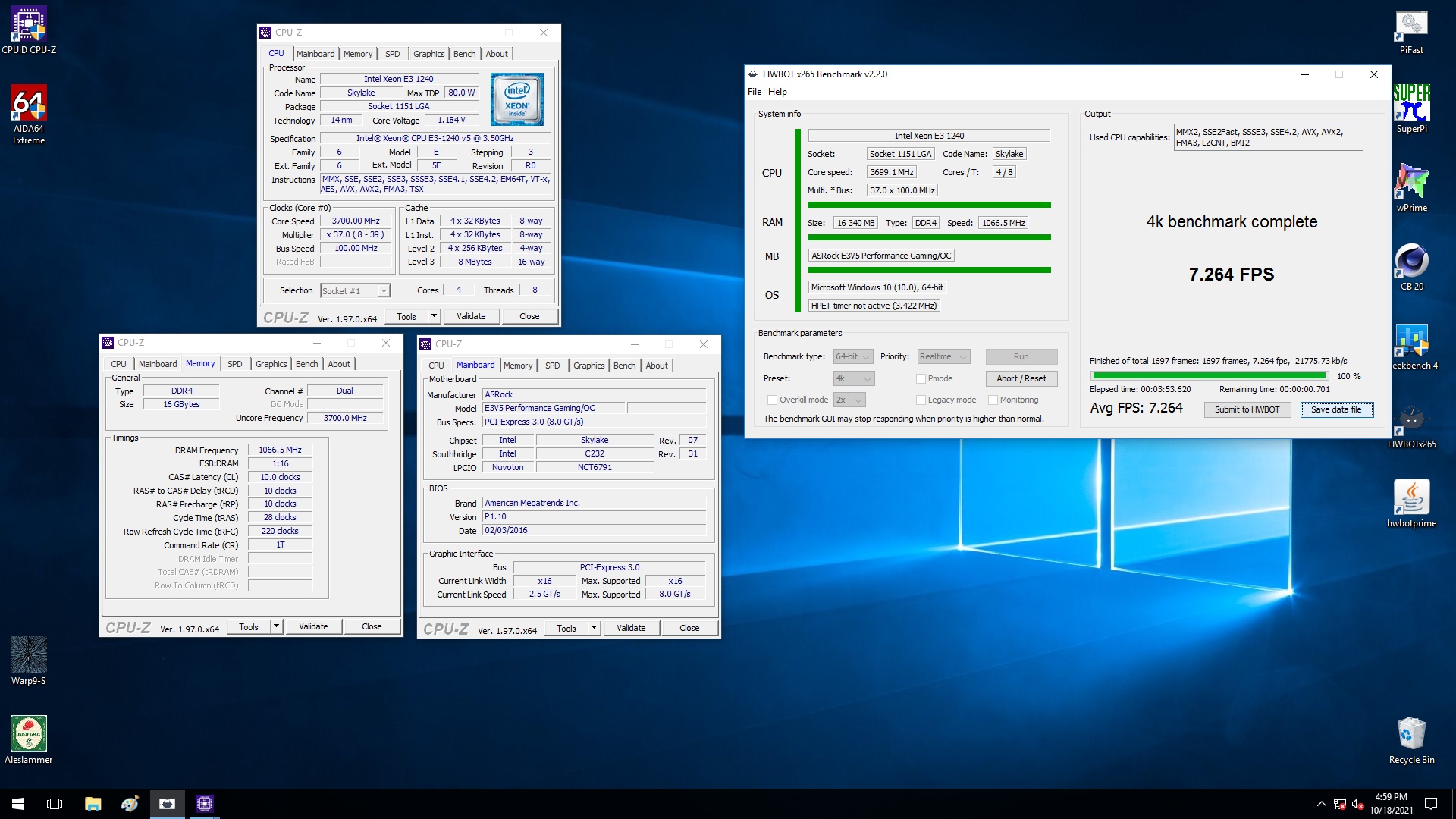Viewport: 1456px width, 819px height.
Task: Open the Overkill mode 2x dropdown
Action: pyautogui.click(x=849, y=400)
